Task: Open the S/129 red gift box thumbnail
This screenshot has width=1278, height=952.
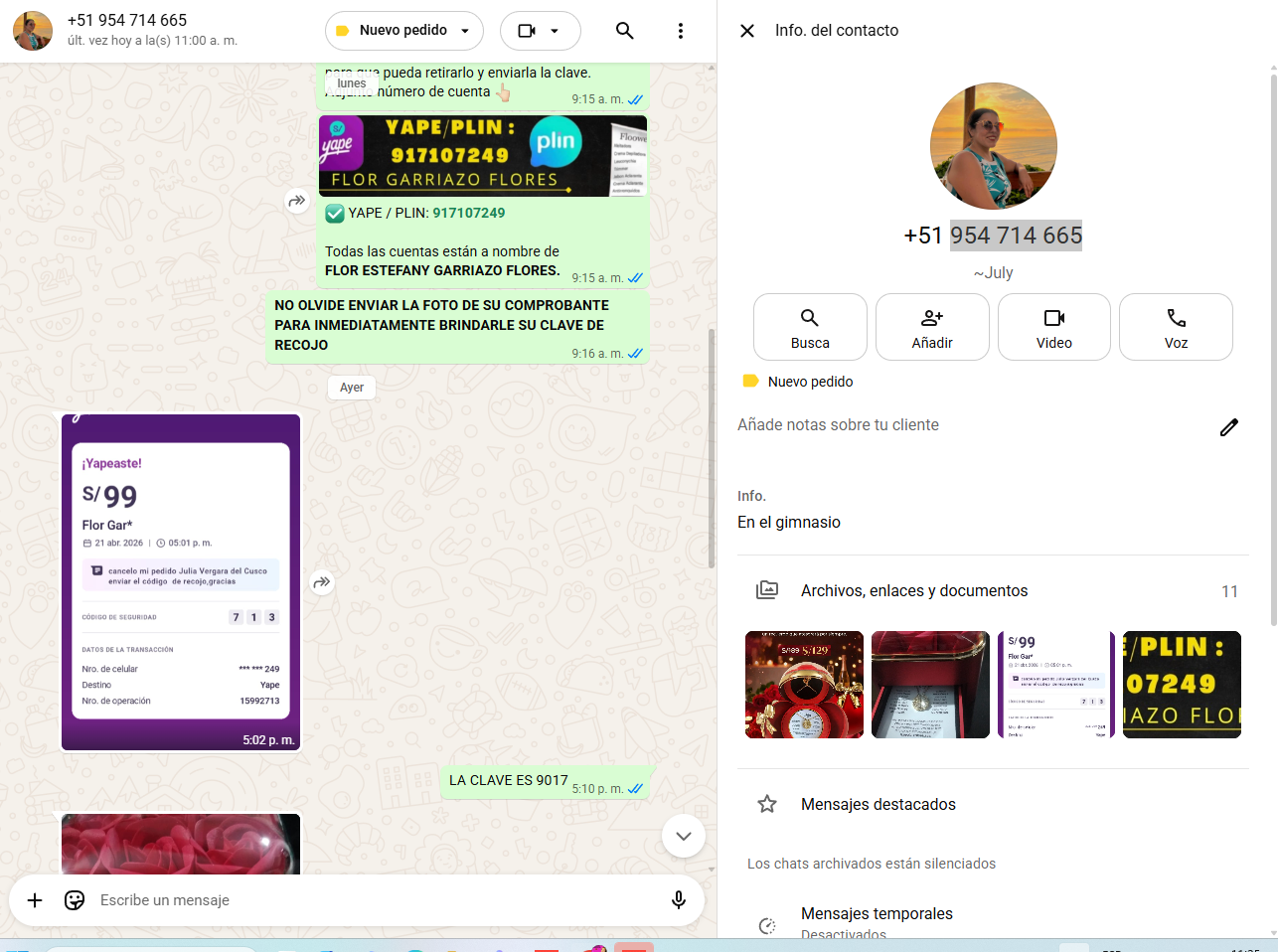Action: tap(804, 685)
